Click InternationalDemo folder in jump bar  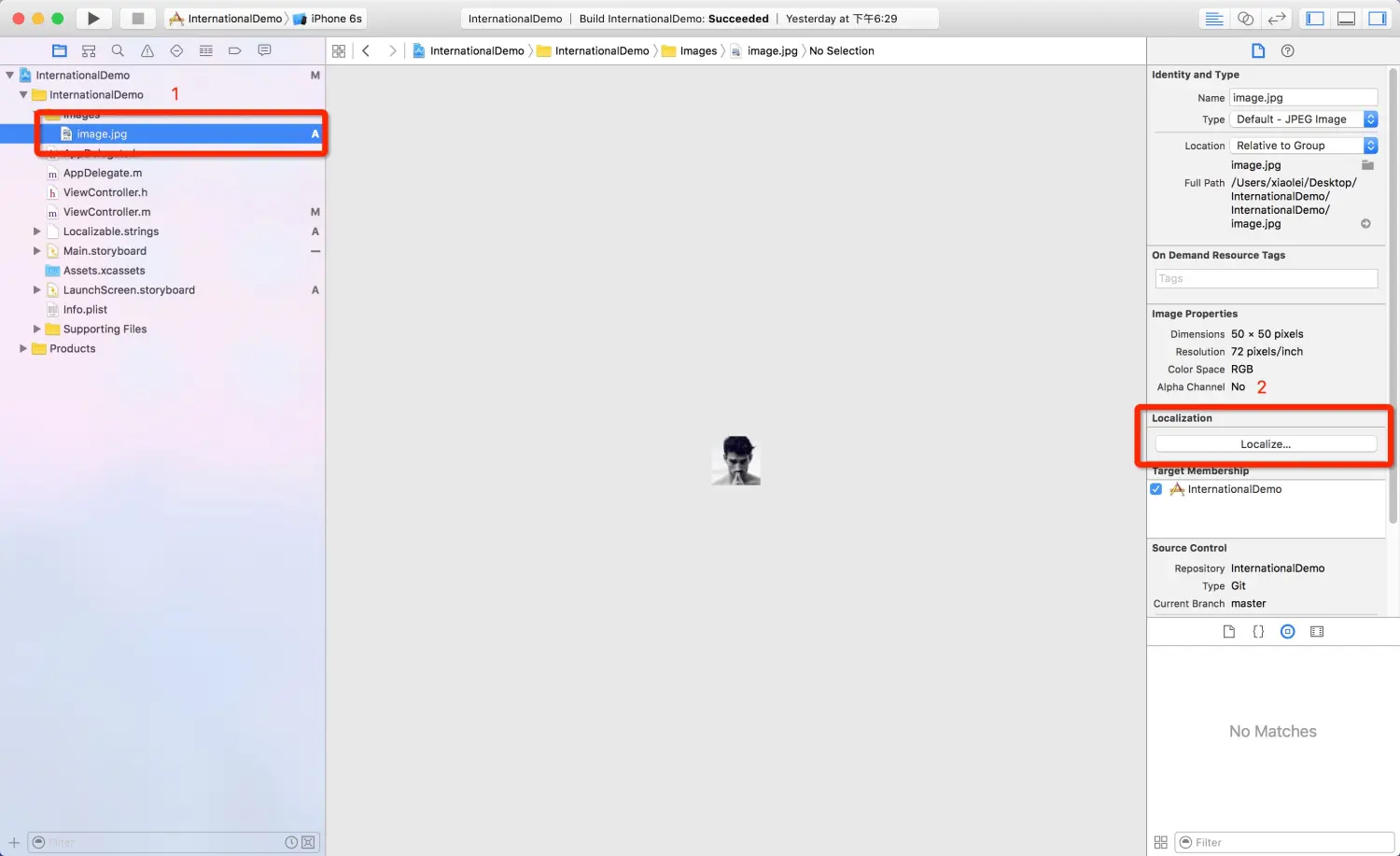point(593,51)
